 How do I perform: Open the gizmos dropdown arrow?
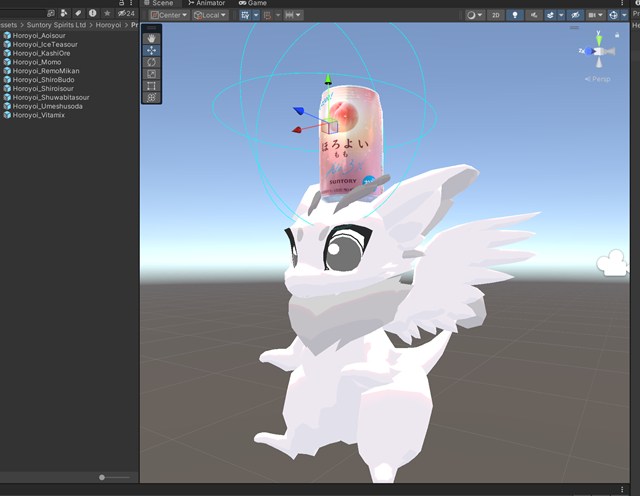624,15
